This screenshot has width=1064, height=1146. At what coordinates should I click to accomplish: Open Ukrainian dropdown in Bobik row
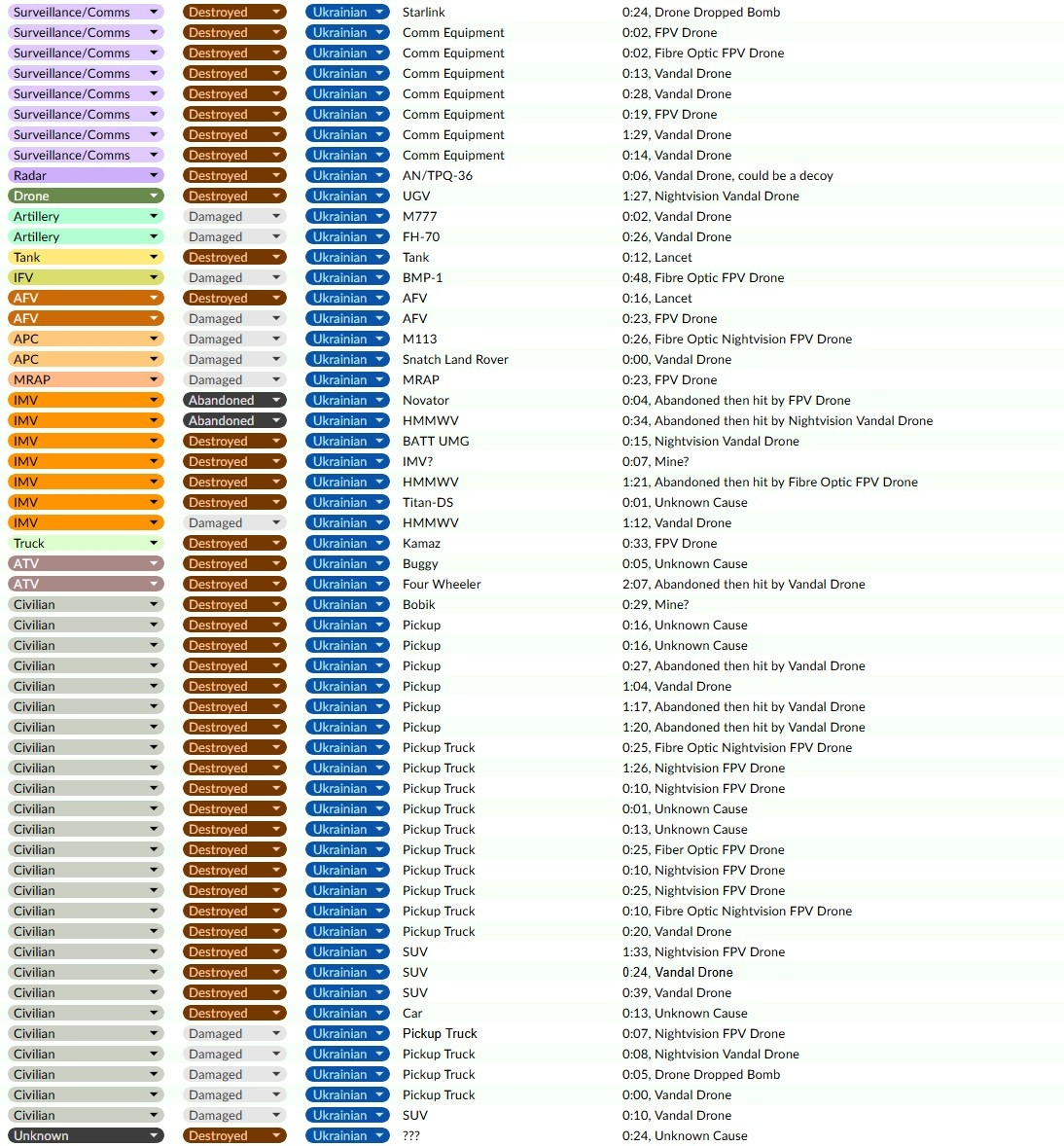click(x=347, y=605)
